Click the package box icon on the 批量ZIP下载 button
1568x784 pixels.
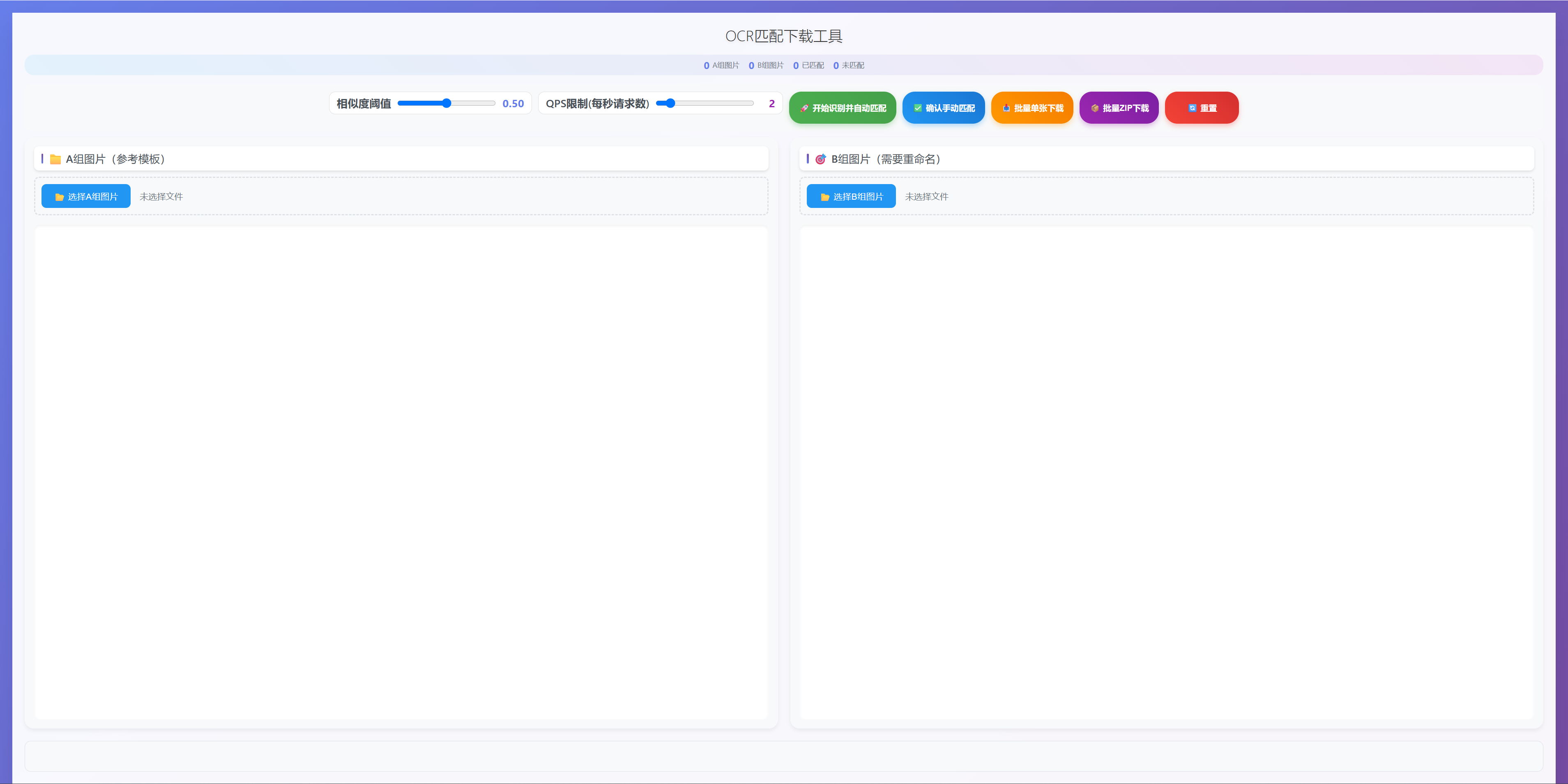1094,108
